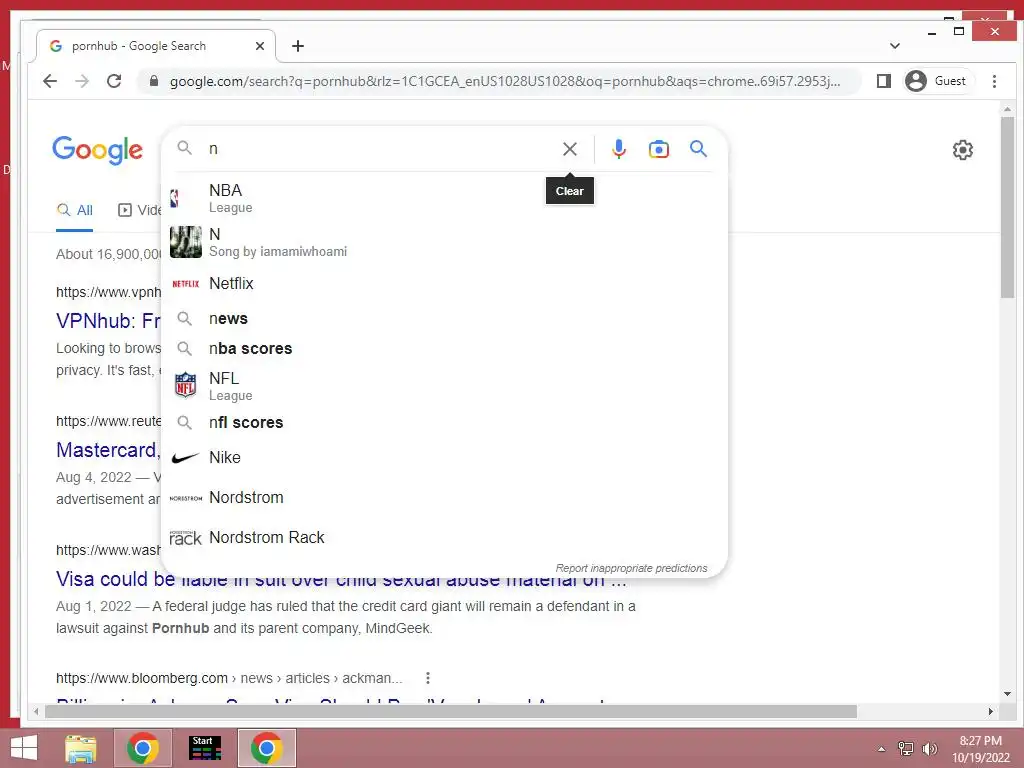Open network status tray icon

point(906,749)
